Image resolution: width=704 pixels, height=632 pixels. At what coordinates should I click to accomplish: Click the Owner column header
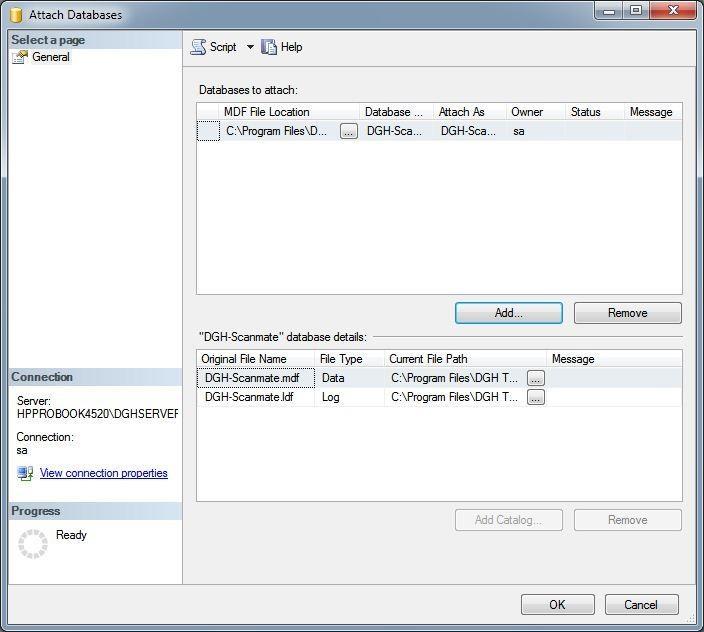[x=535, y=112]
